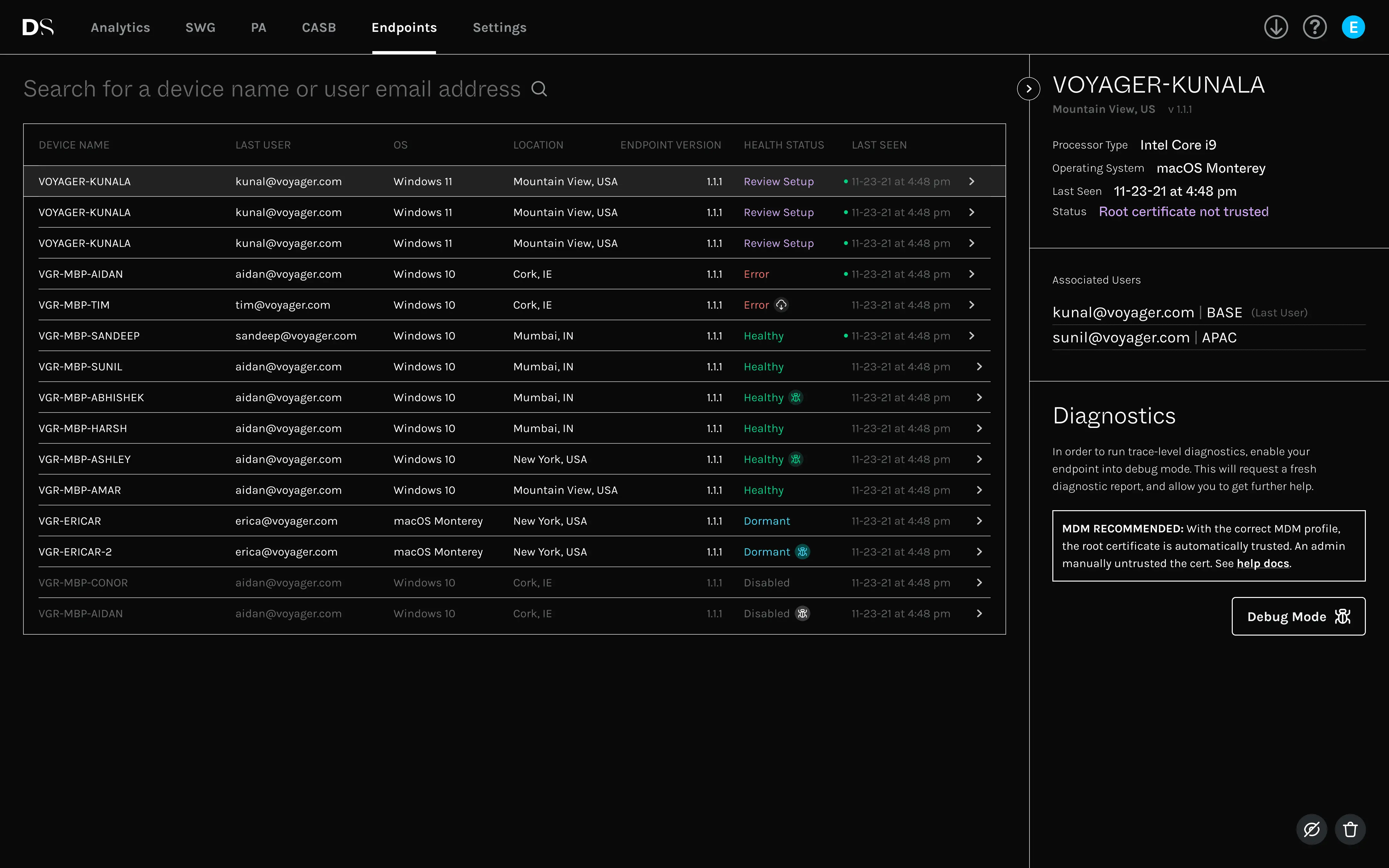
Task: Click Intel Core i9 processor value
Action: 1178,145
